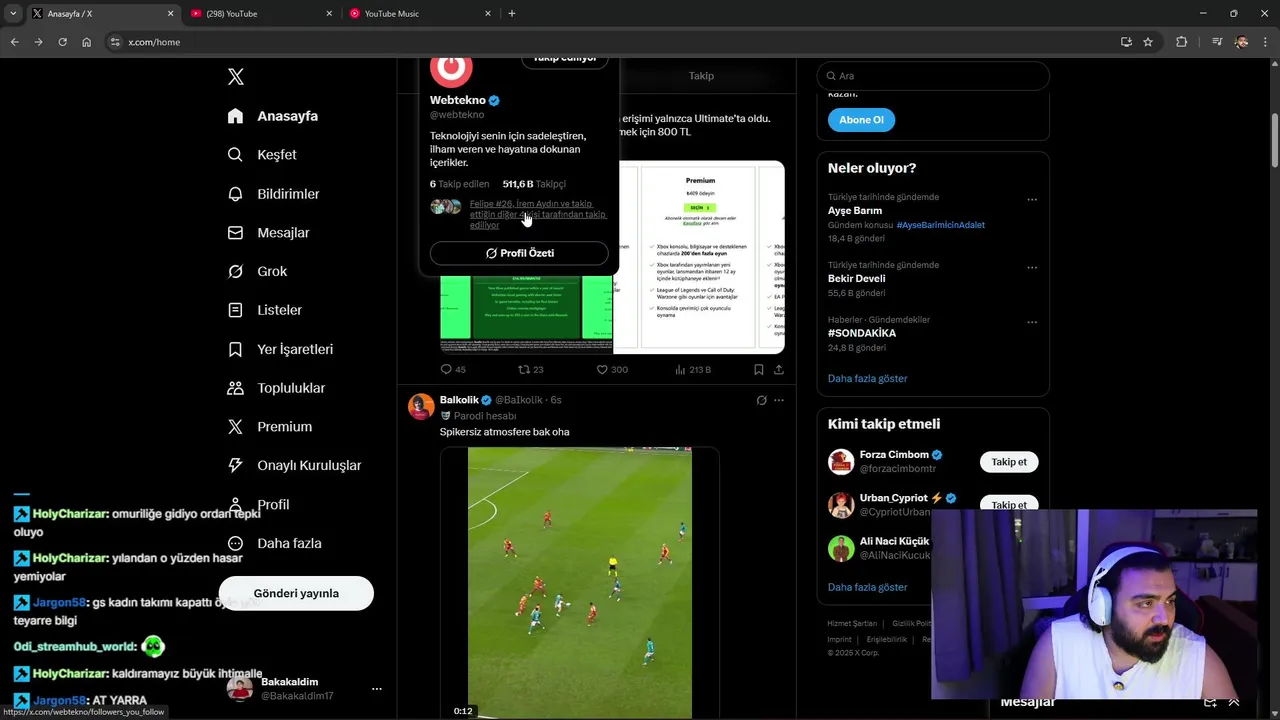Click the Grok icon on Balkolik's post
This screenshot has height=720, width=1280.
coord(761,400)
